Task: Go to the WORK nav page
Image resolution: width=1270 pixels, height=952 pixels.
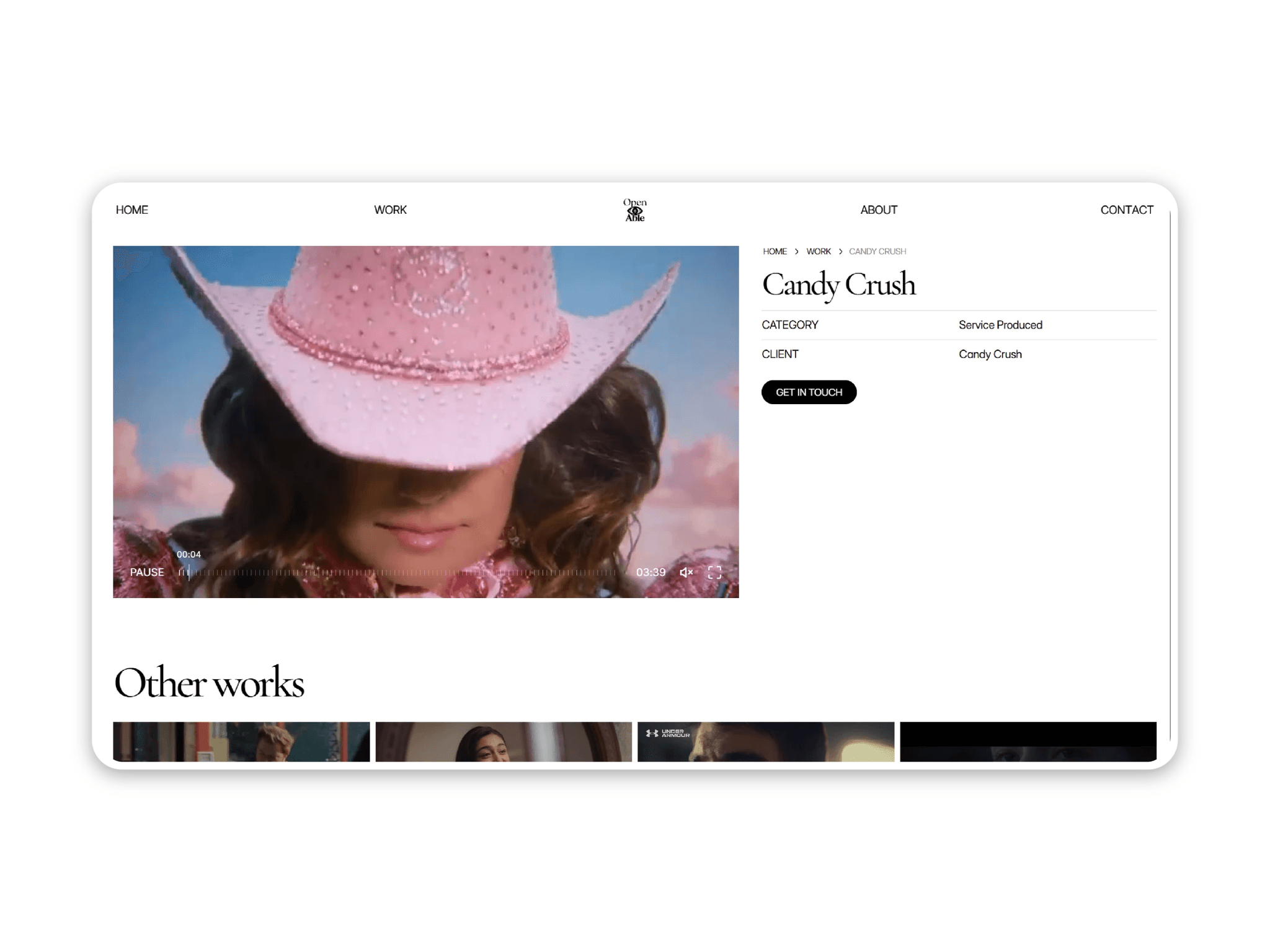Action: point(390,210)
